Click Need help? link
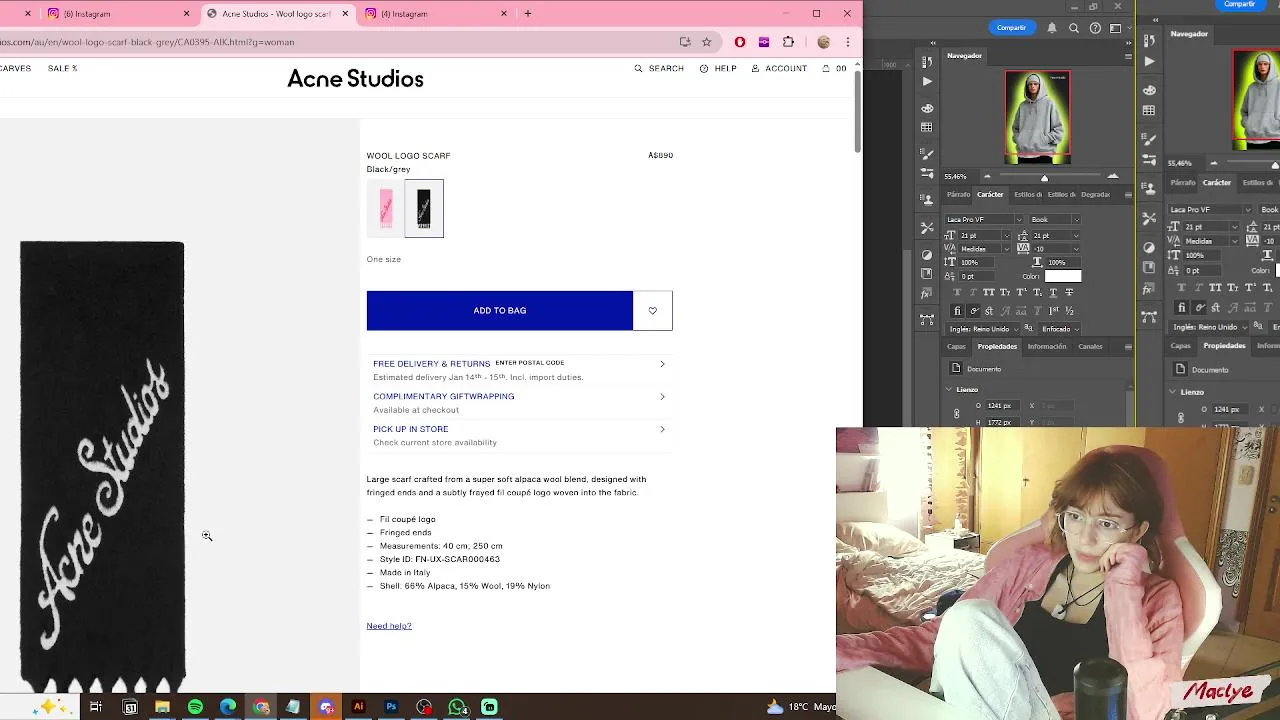1280x720 pixels. click(x=389, y=626)
